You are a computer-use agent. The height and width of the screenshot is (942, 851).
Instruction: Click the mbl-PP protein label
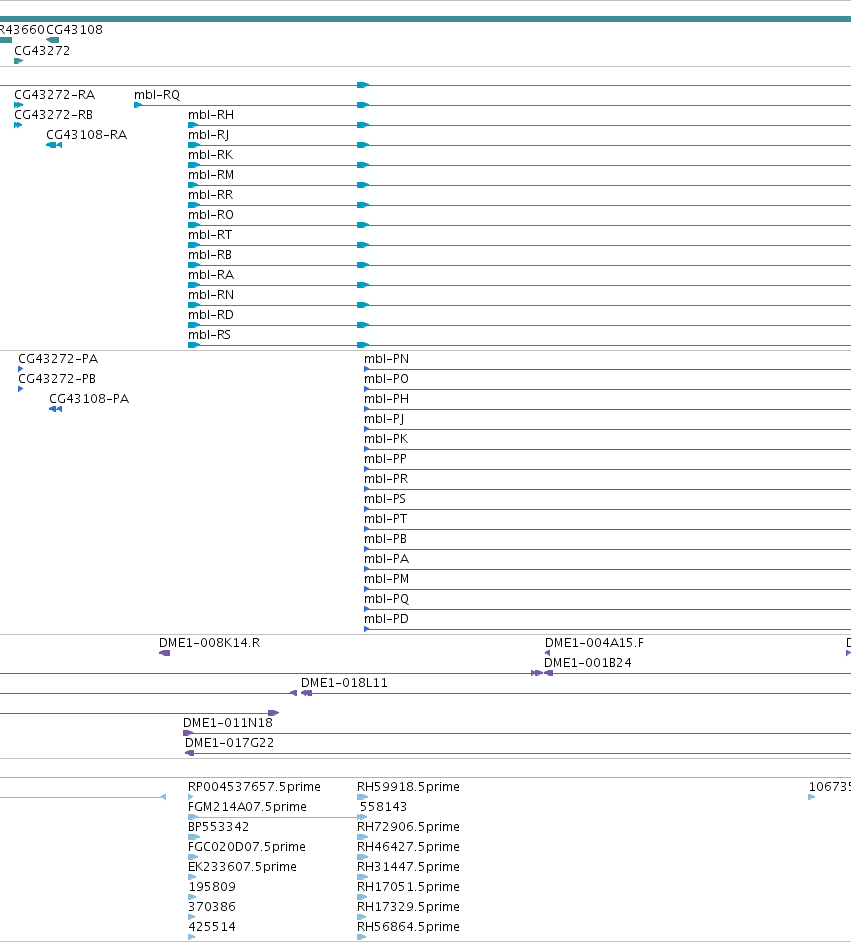click(x=385, y=458)
